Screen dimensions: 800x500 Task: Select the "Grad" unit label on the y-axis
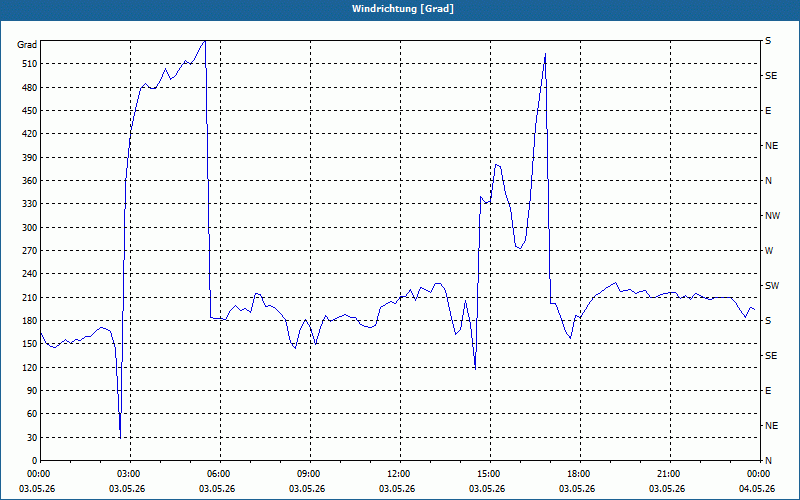(x=27, y=45)
